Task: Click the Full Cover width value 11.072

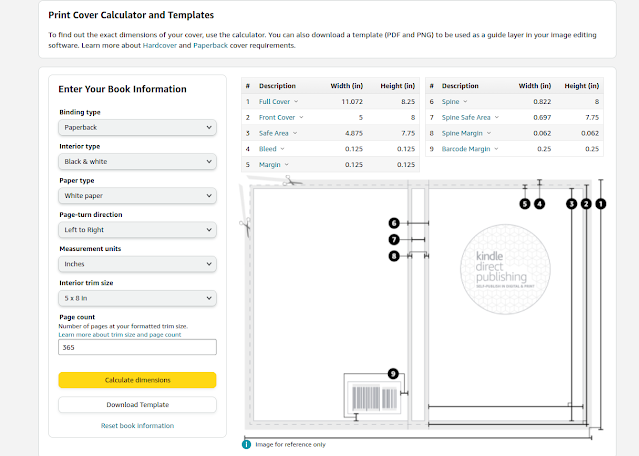Action: 352,101
